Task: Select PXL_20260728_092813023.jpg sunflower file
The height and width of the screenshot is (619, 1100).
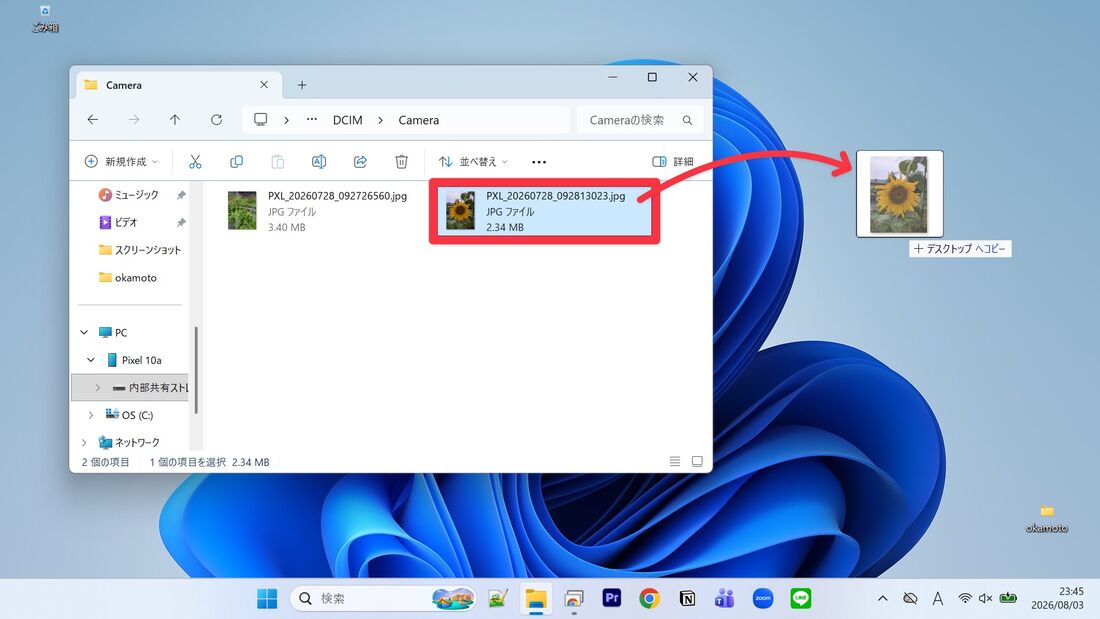Action: click(x=544, y=211)
